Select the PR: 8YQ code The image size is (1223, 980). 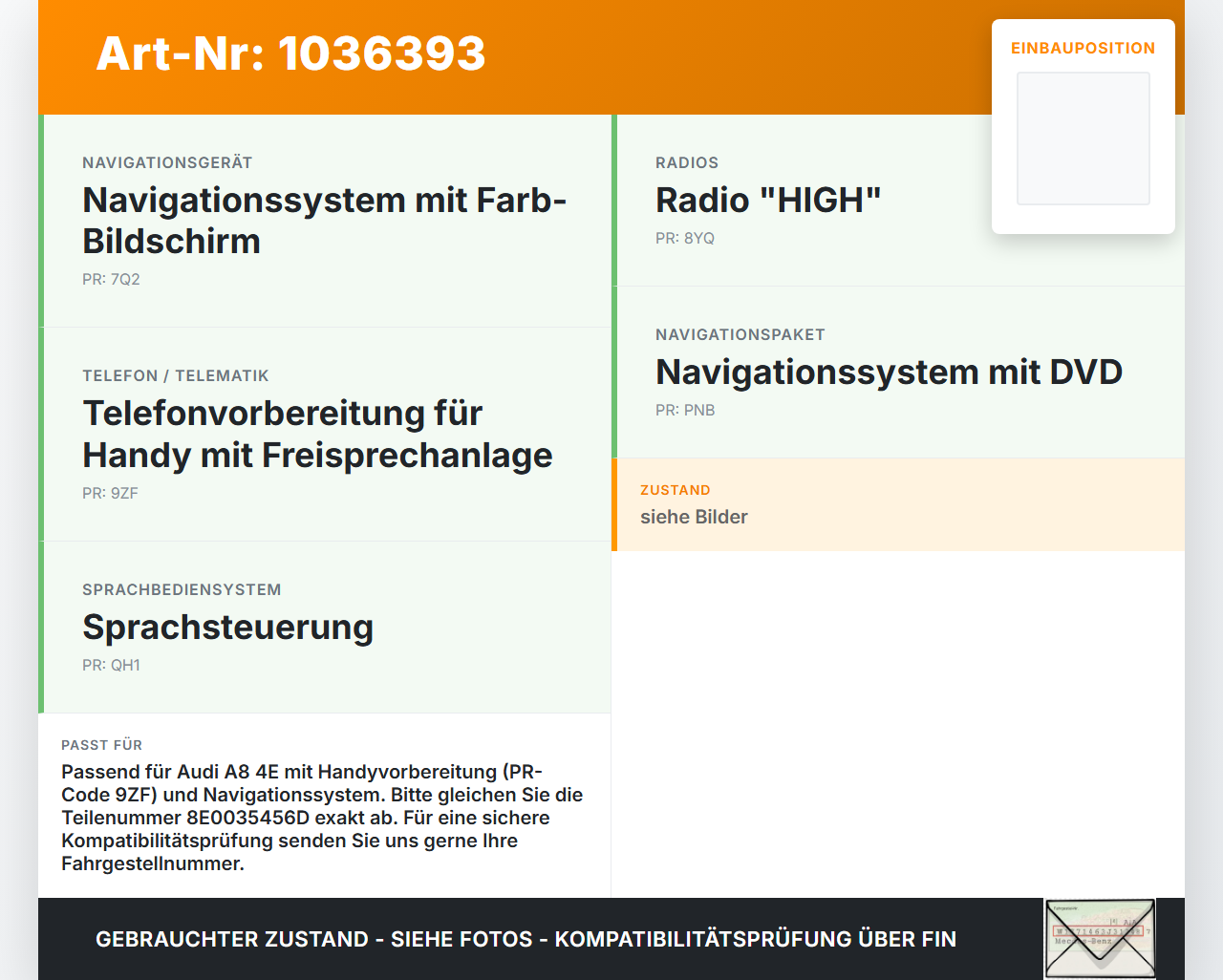click(x=685, y=238)
